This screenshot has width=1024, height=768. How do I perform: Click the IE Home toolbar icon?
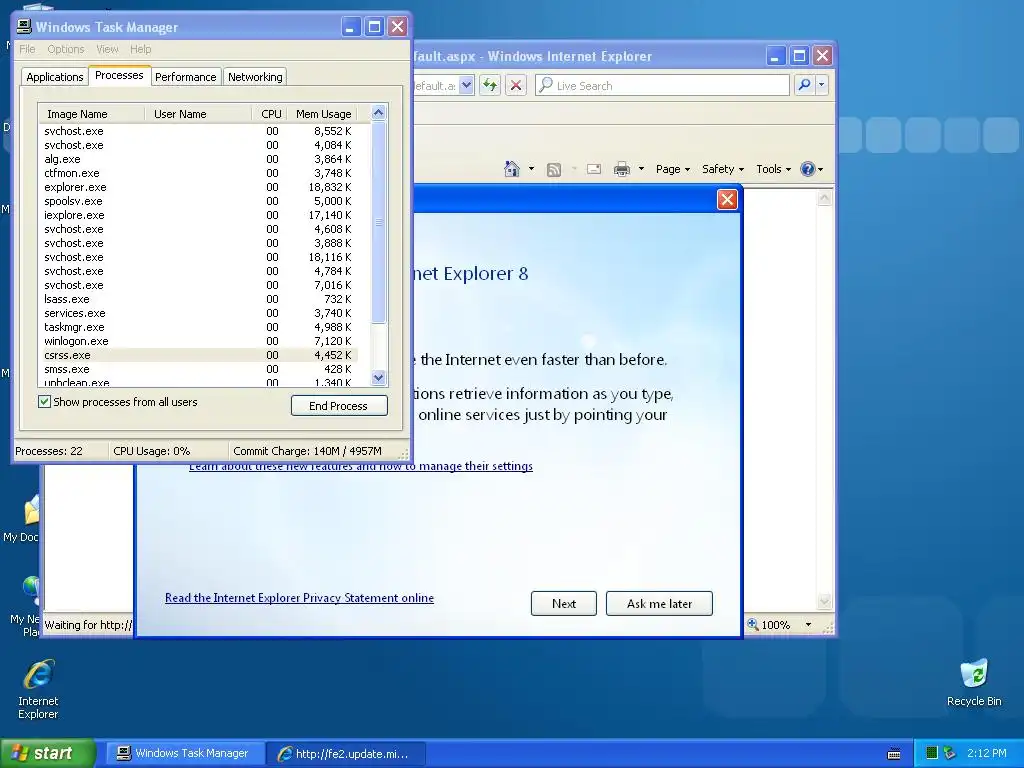pos(512,169)
